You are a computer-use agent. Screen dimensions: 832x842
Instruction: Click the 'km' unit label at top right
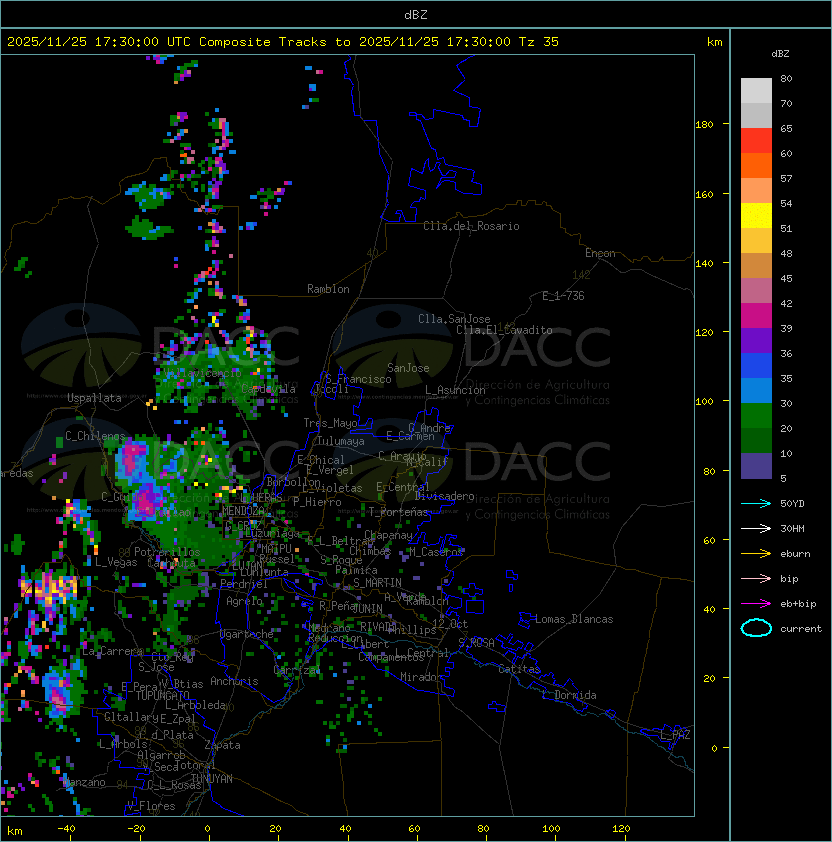pyautogui.click(x=714, y=42)
